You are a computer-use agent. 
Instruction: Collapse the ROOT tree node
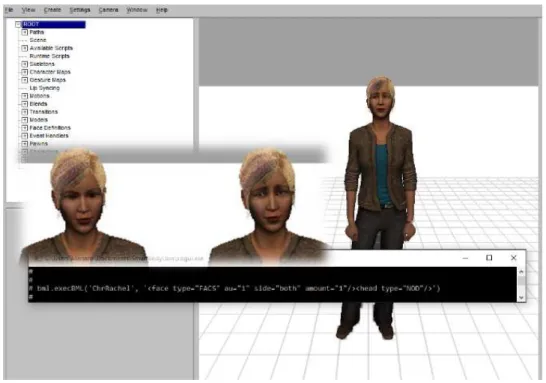click(18, 24)
